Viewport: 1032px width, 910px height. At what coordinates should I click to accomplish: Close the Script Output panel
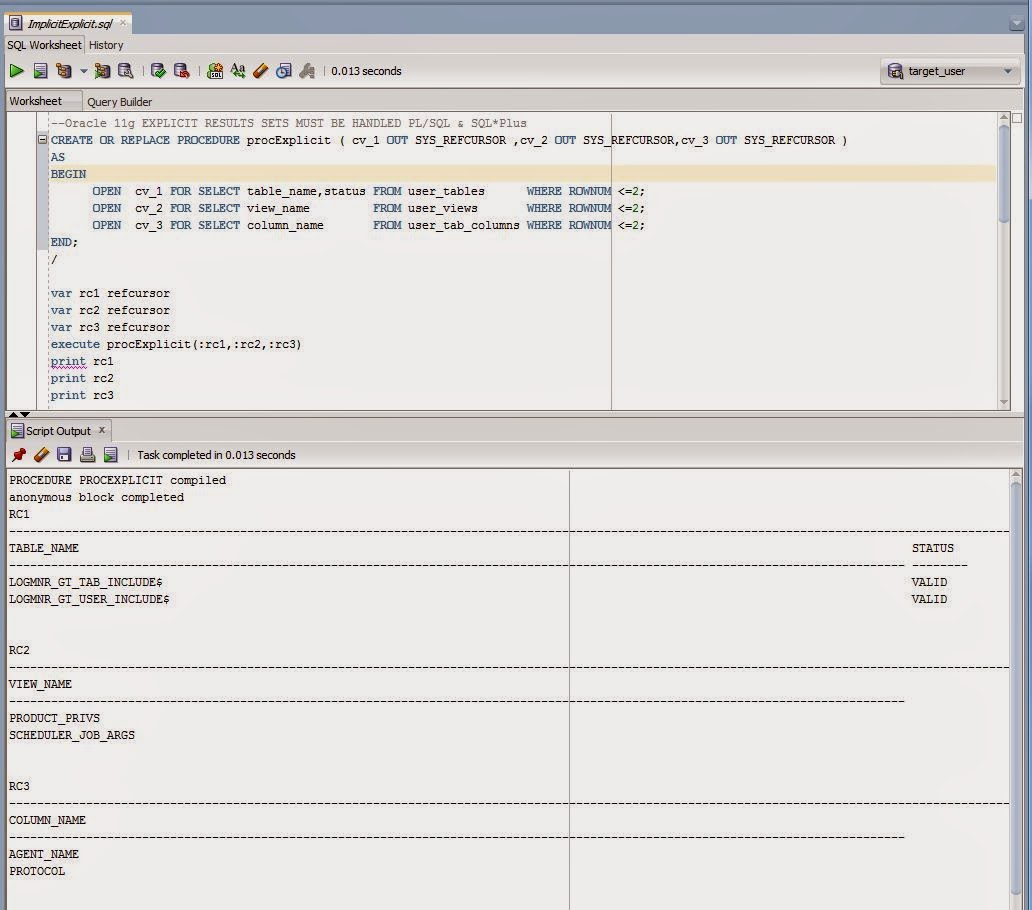(x=102, y=430)
